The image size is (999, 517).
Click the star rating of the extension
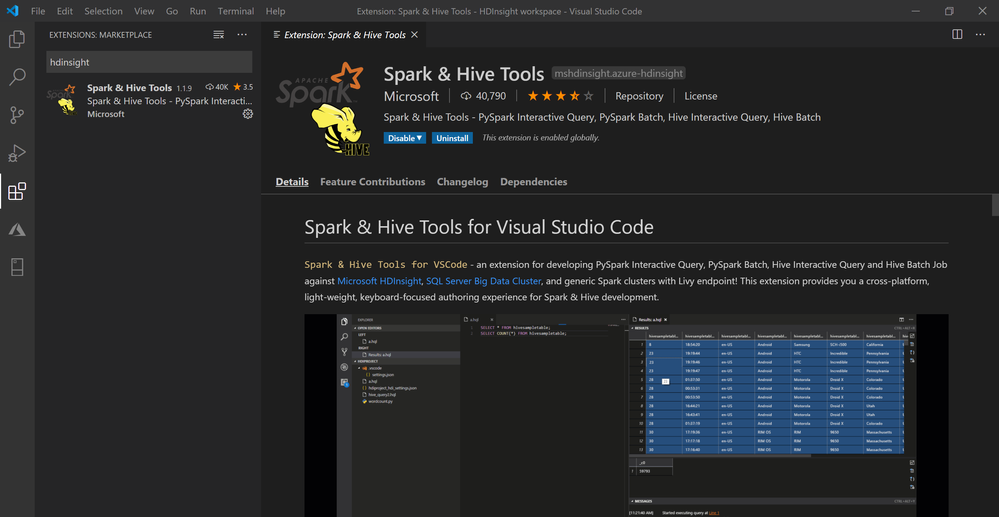pos(560,96)
